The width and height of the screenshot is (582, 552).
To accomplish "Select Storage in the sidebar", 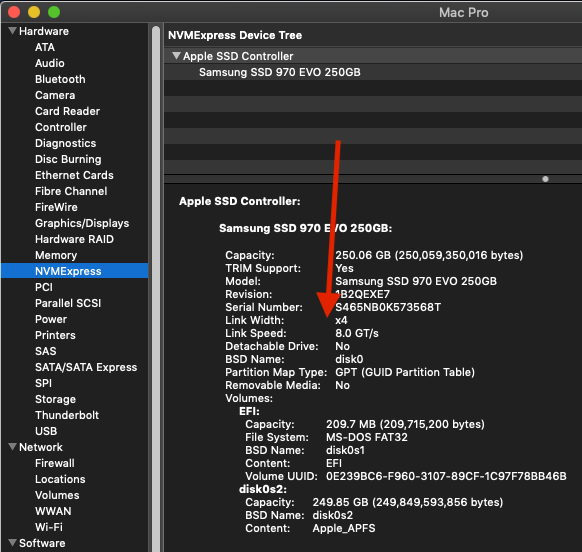I will 55,399.
